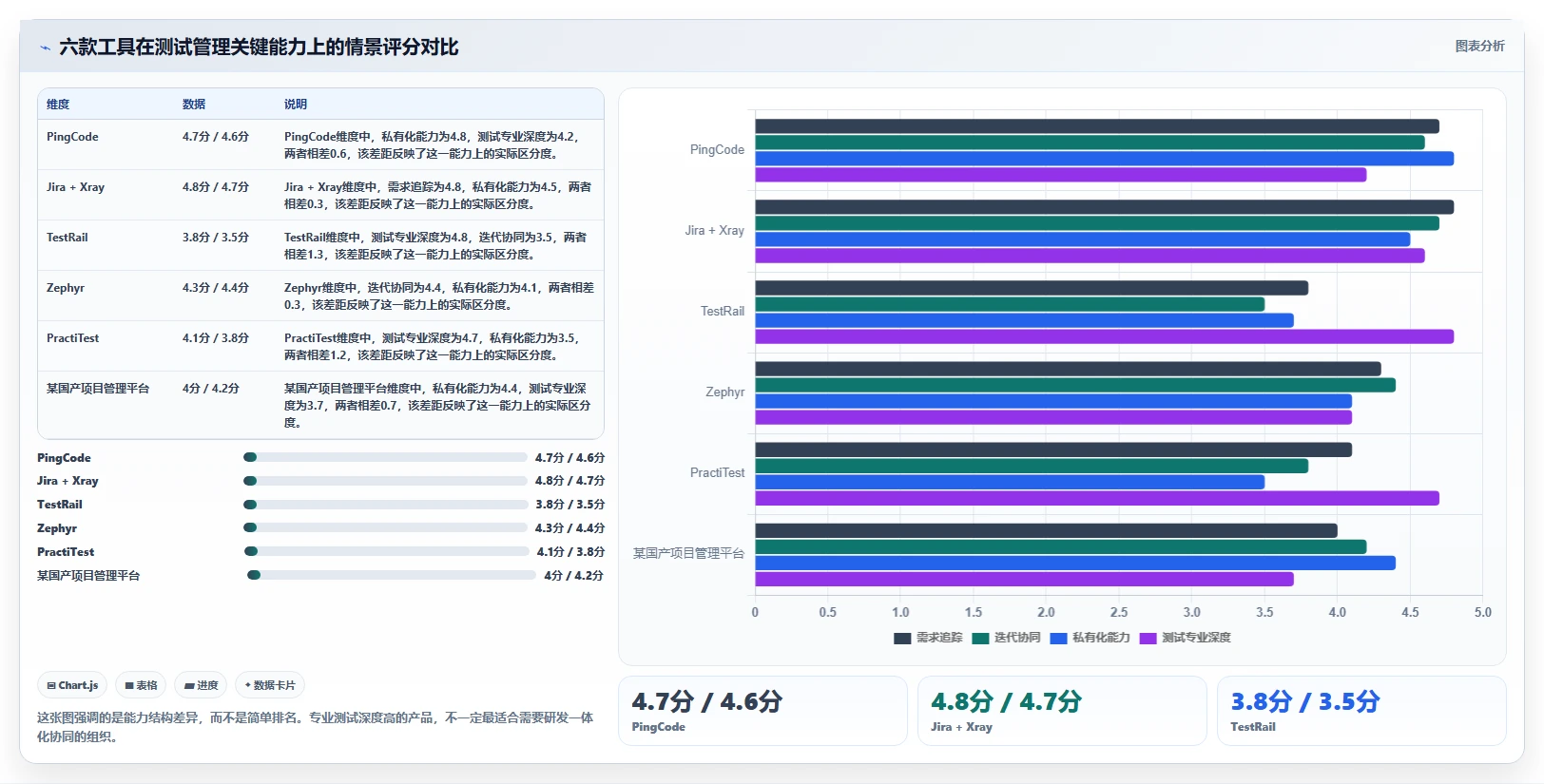Click the 维度 table column header
Screen dimensions: 1544x784
click(58, 105)
